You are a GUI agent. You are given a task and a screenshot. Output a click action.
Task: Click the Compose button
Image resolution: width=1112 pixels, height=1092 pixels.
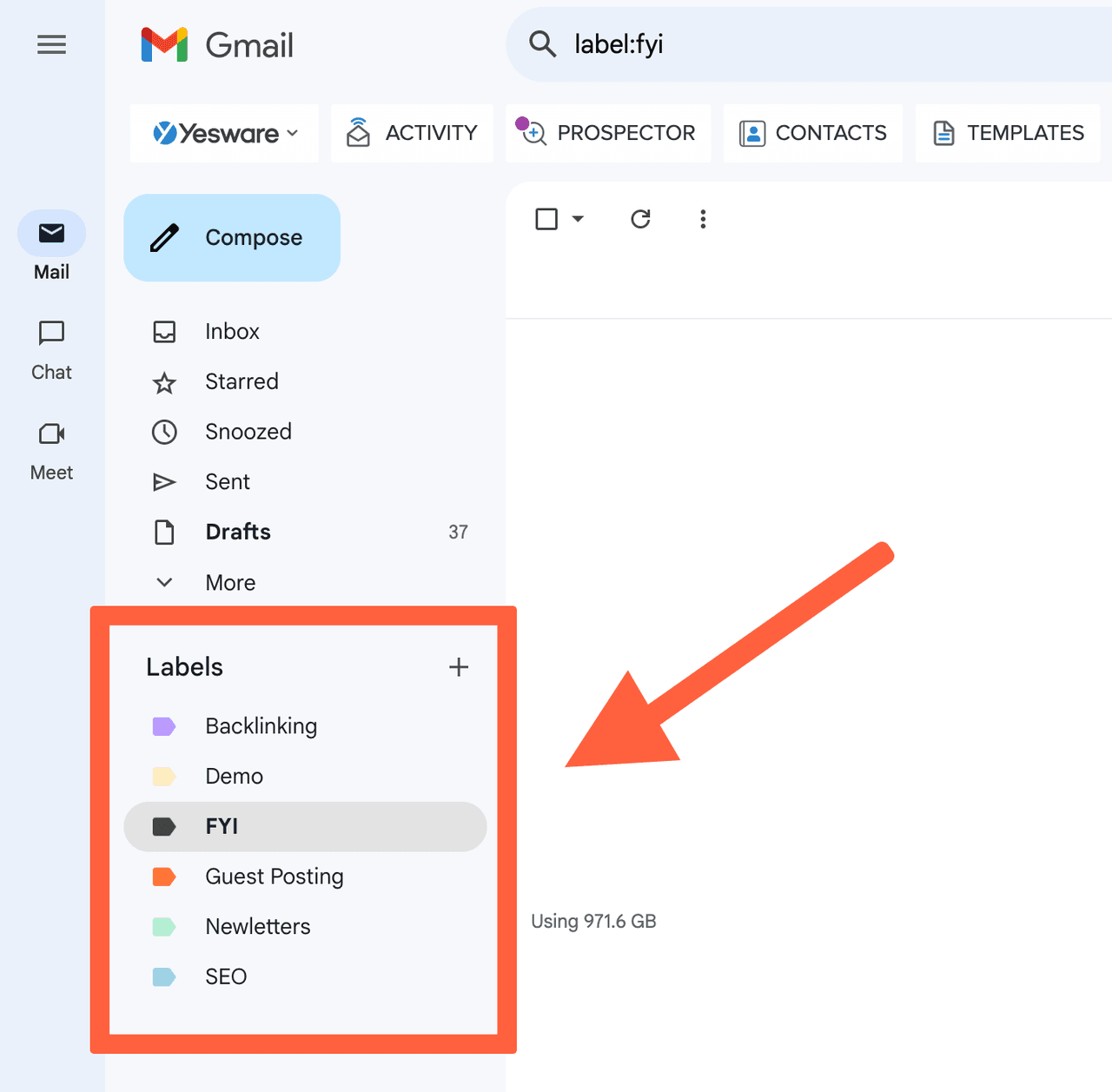(232, 237)
